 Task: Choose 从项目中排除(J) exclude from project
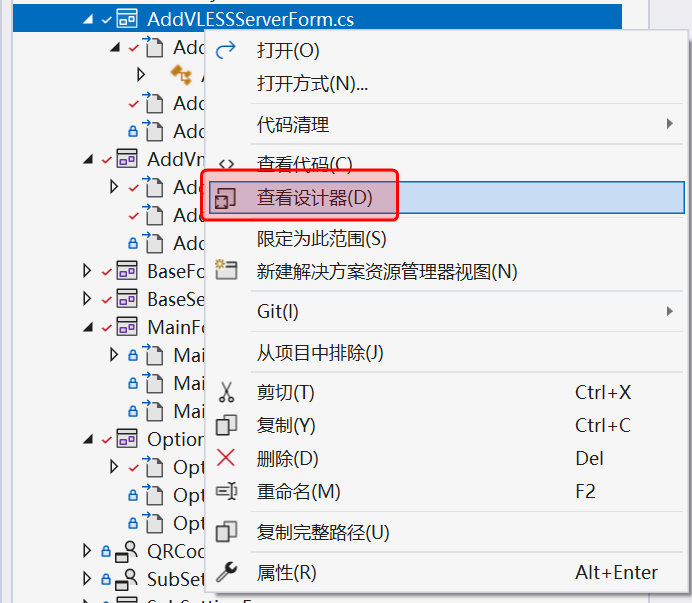(320, 352)
